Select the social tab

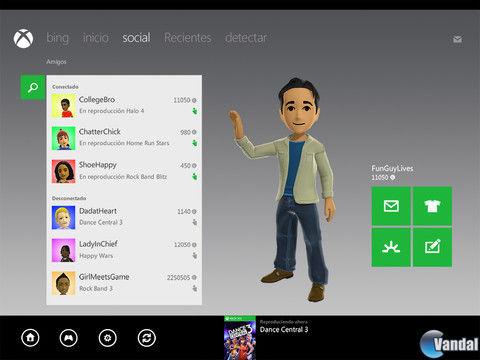pos(136,38)
